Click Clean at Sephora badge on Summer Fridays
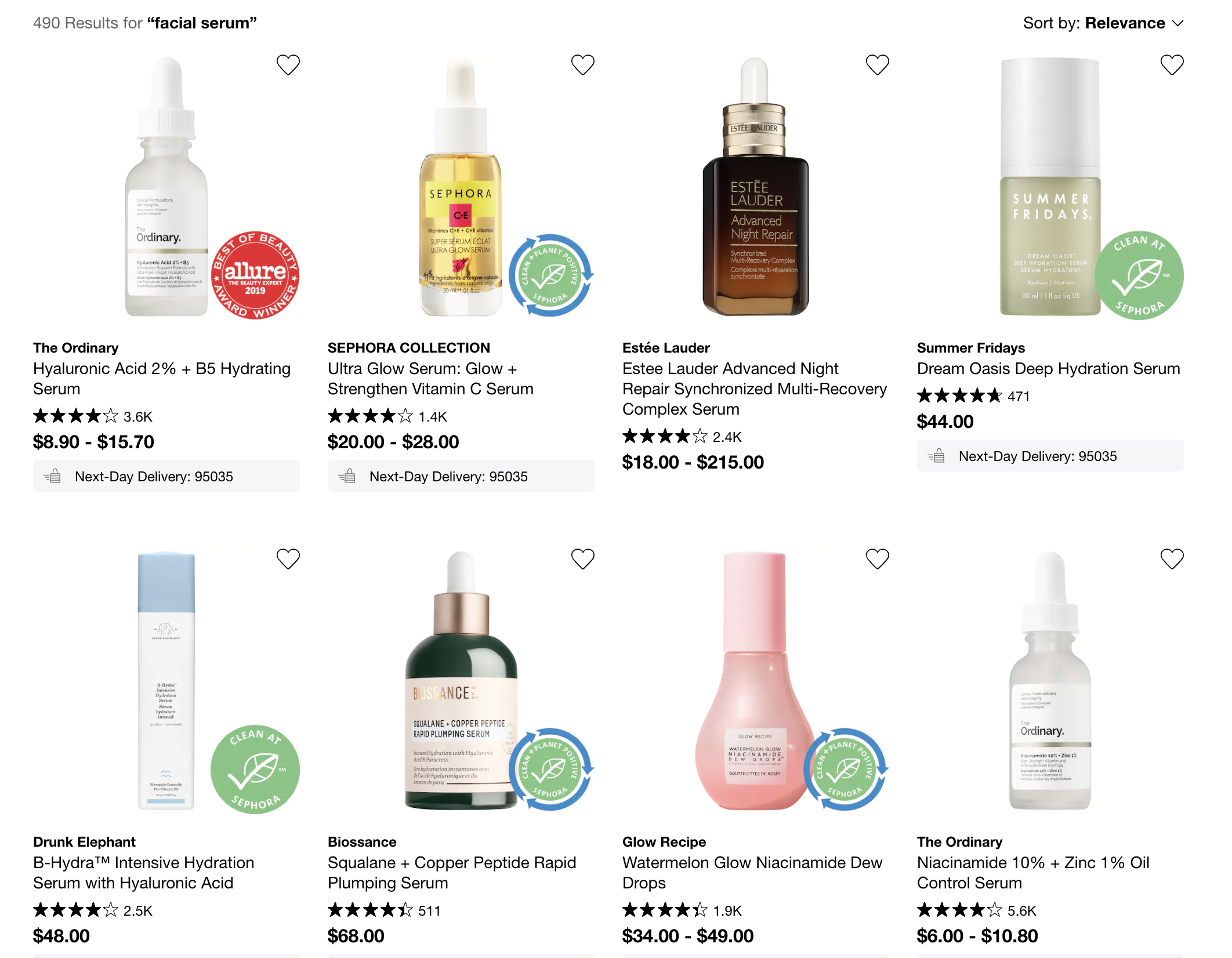The height and width of the screenshot is (958, 1232). 1139,275
